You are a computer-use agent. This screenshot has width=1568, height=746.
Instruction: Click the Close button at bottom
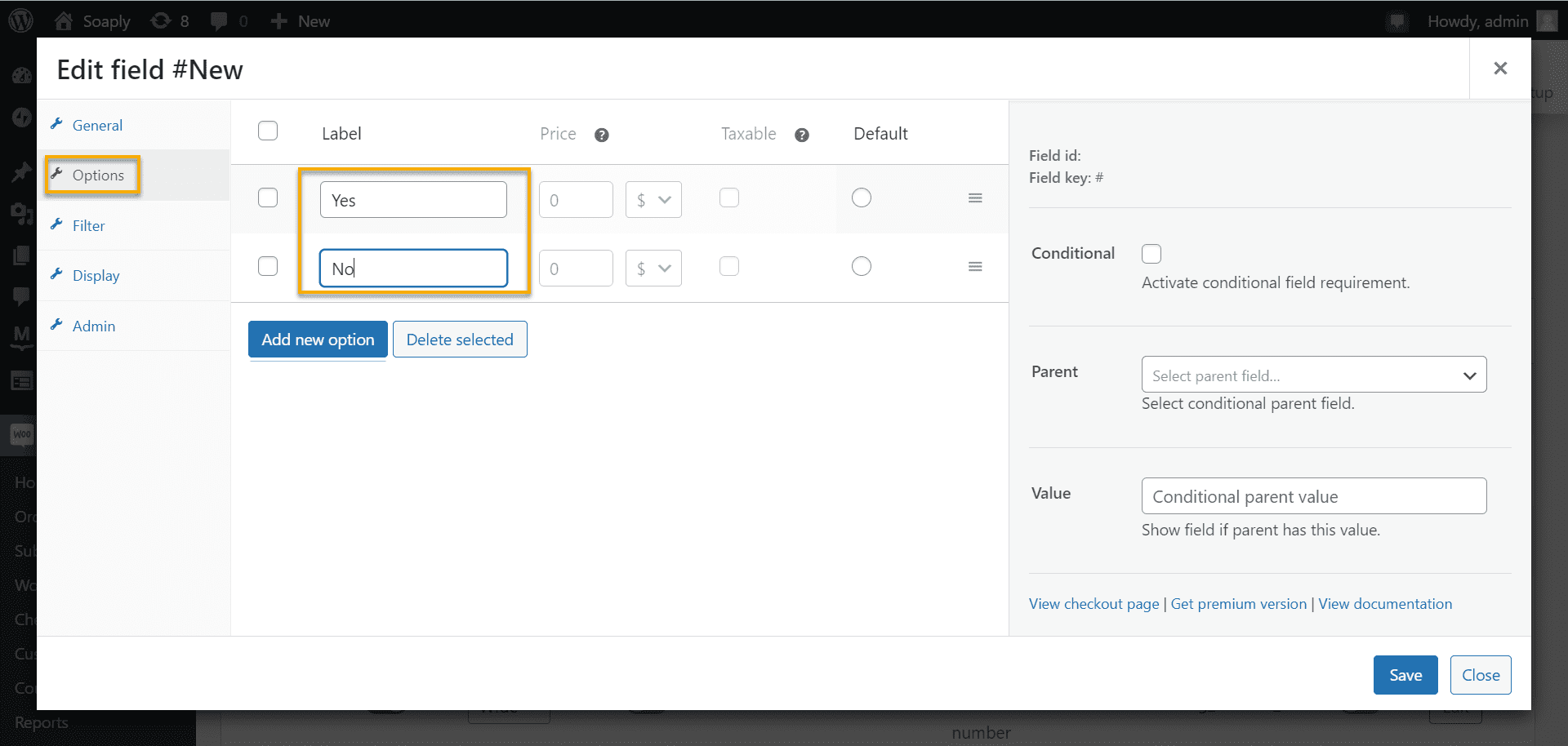coord(1481,675)
